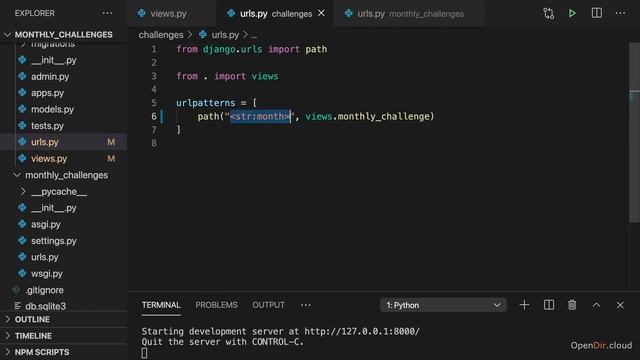Open the panel tabs overflow ellipsis

coord(306,305)
